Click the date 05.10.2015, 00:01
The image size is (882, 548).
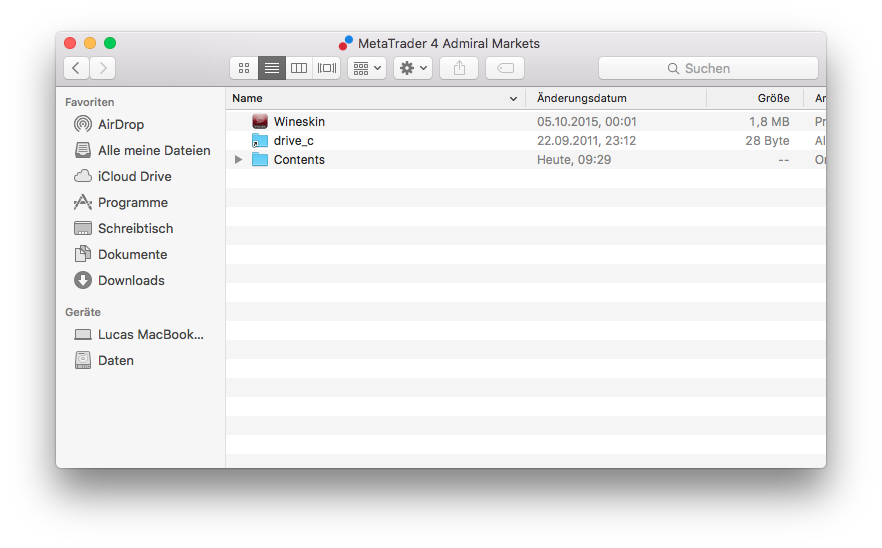click(587, 122)
